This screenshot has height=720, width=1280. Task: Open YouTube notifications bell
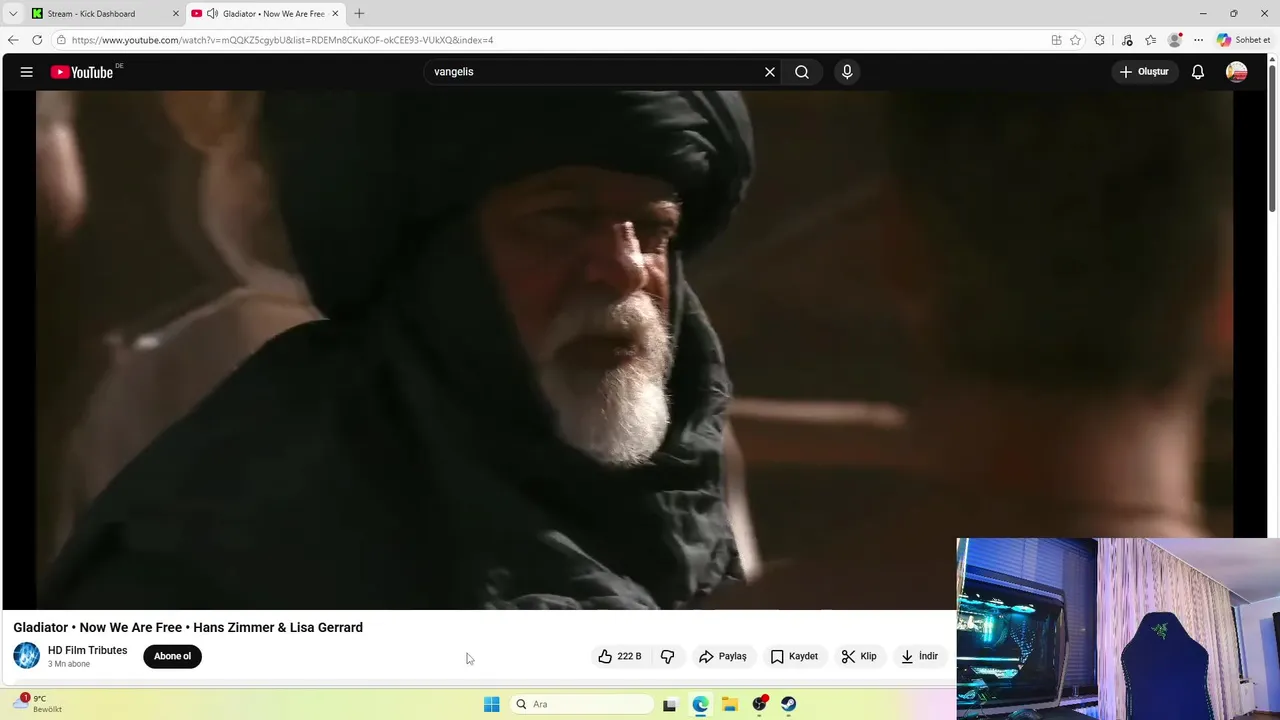click(1198, 72)
